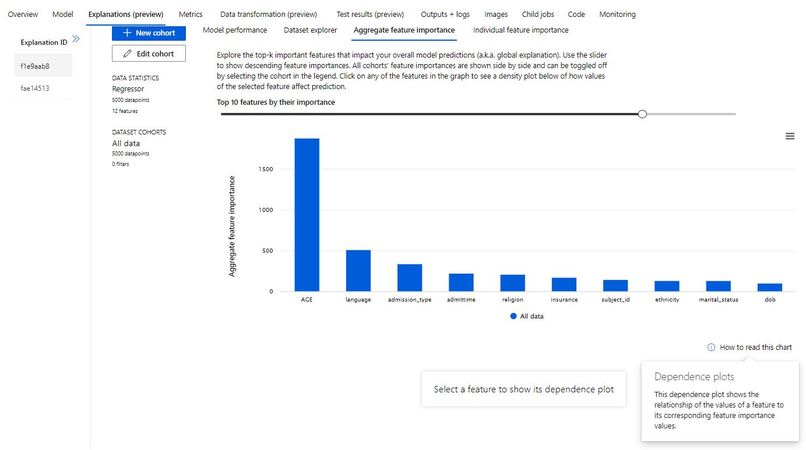Go to Data transformation (preview) tab
This screenshot has height=450, width=806.
269,14
